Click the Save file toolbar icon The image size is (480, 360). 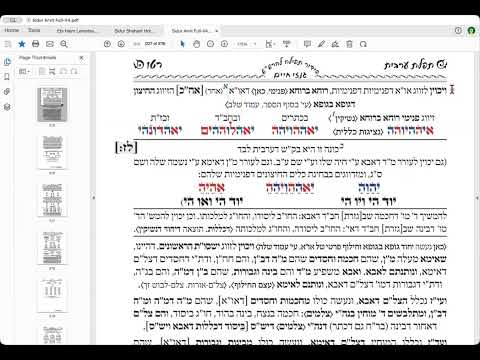click(8, 44)
